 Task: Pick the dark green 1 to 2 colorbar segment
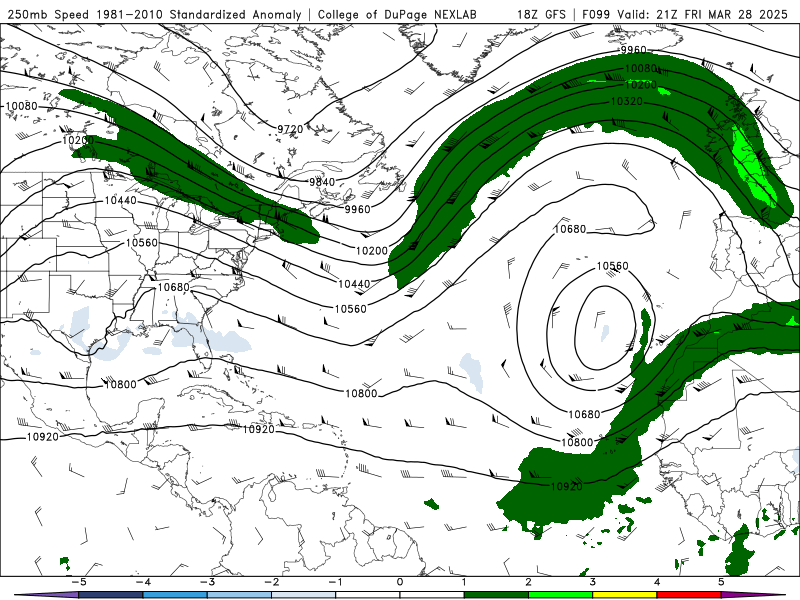496,595
